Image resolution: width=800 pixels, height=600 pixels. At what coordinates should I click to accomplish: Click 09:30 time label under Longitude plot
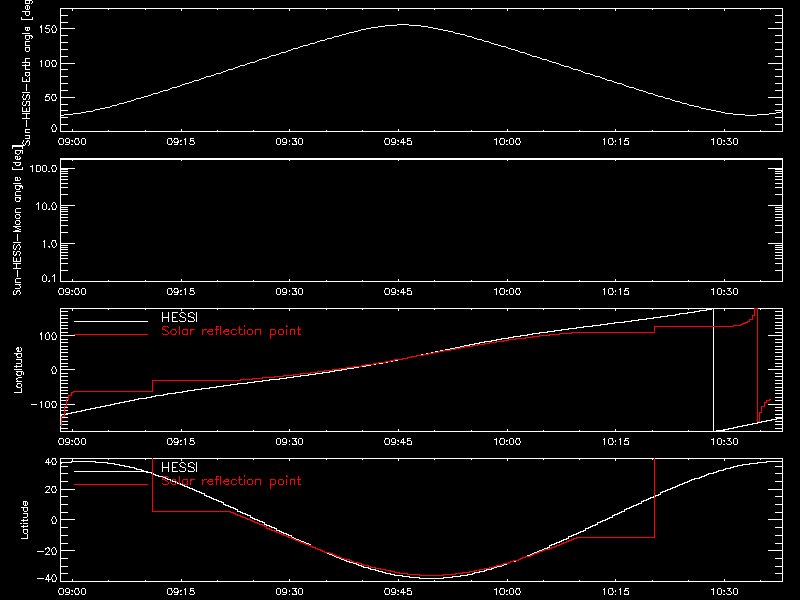(x=289, y=441)
